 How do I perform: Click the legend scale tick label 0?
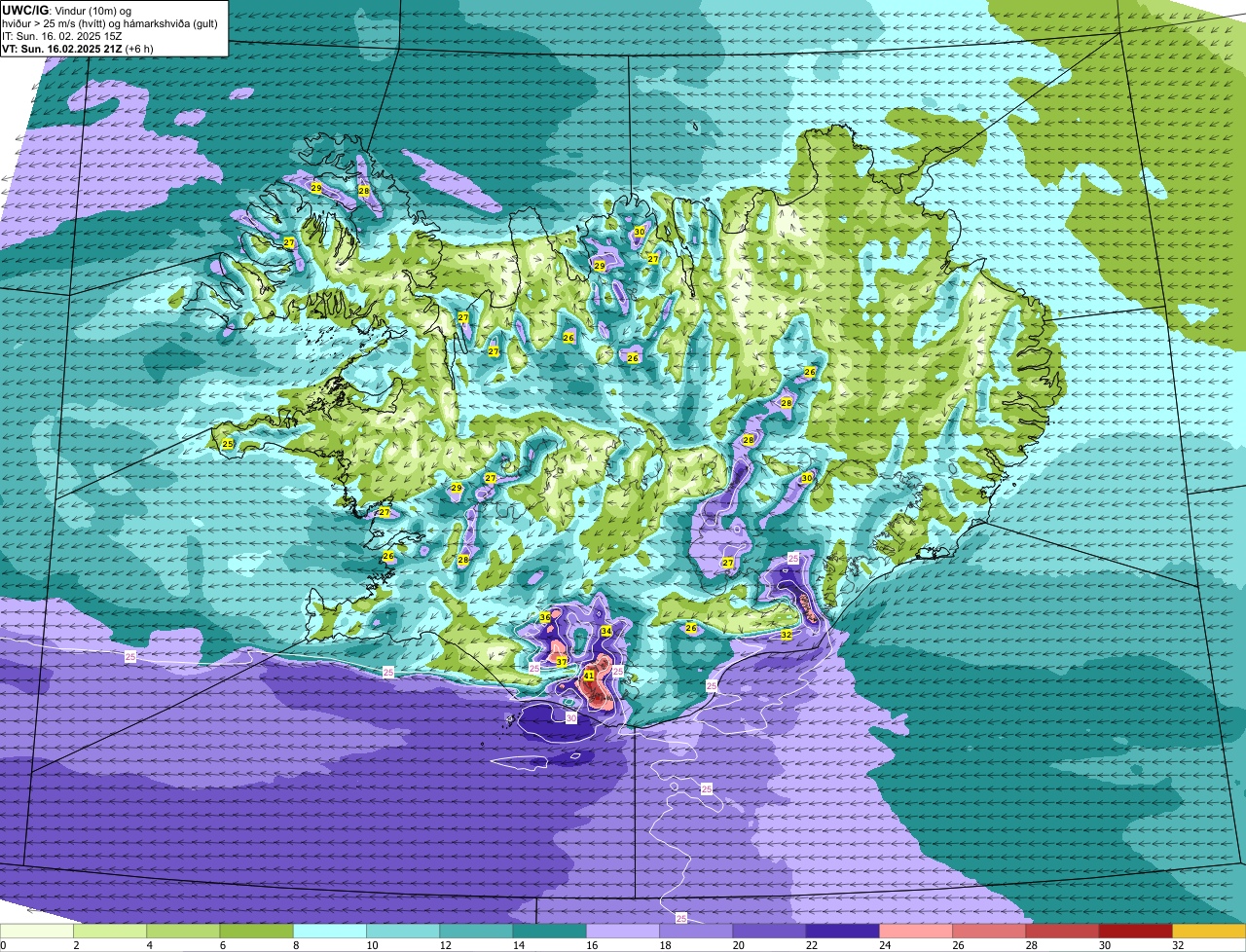(x=3, y=945)
